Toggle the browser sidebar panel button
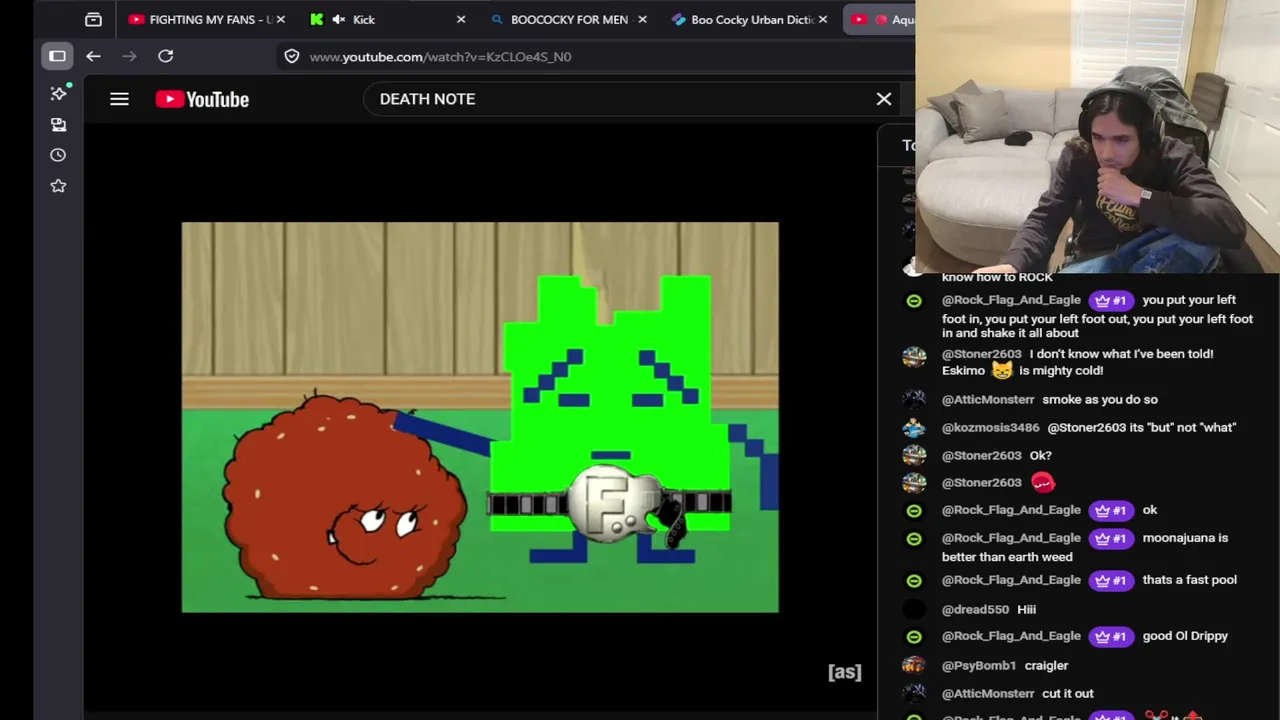 [57, 56]
